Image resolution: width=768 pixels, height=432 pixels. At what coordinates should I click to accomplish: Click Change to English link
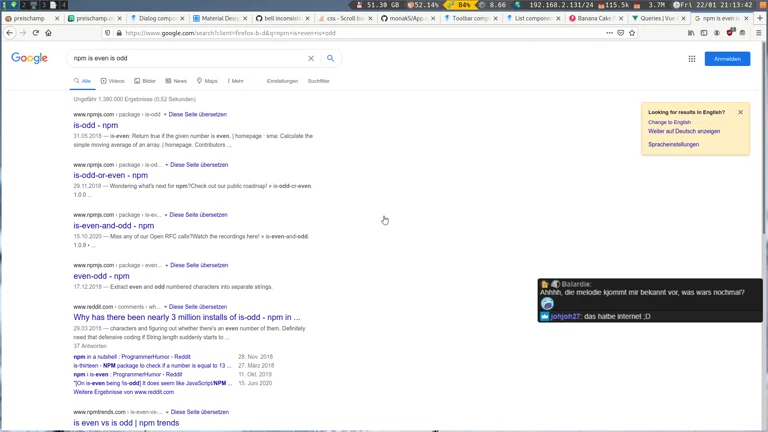pos(669,122)
